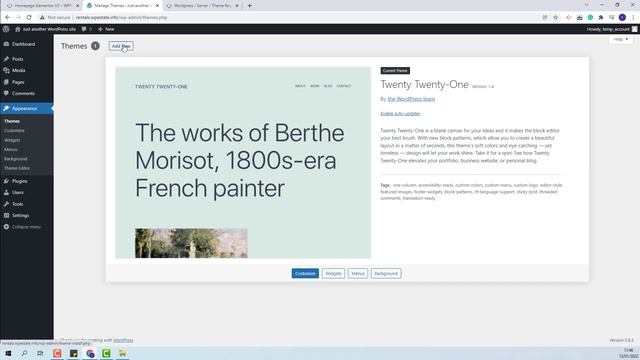Screen dimensions: 640x360
Task: Click the Add New theme button
Action: coord(121,46)
